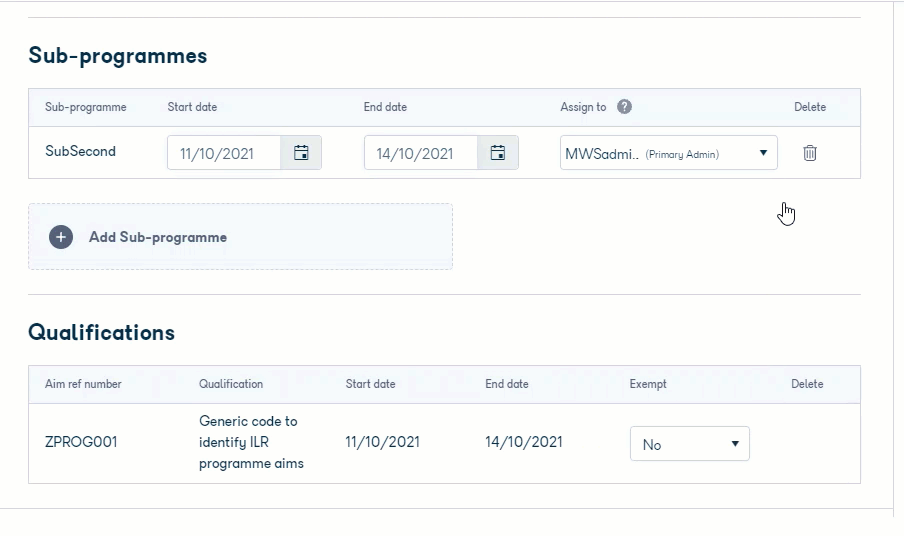Open the Exempt dropdown showing No
This screenshot has height=536, width=904.
690,444
